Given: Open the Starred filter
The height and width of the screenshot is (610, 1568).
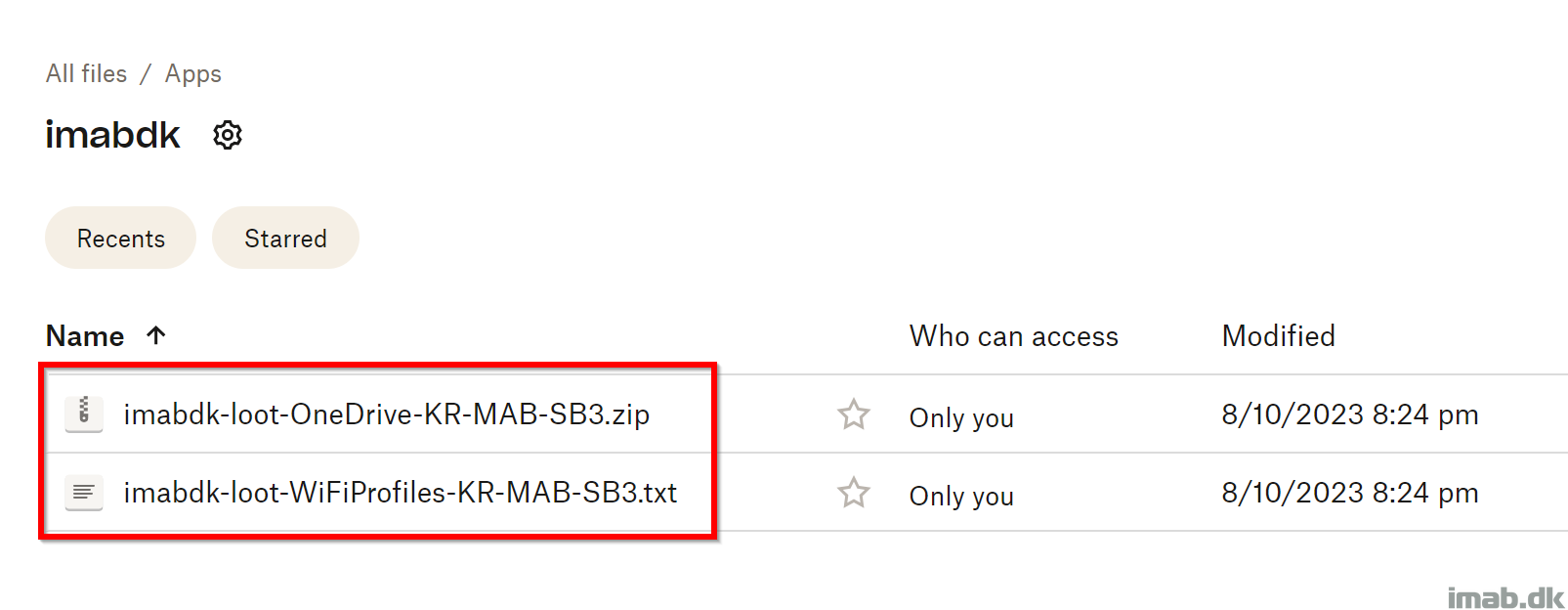Looking at the screenshot, I should pyautogui.click(x=285, y=238).
